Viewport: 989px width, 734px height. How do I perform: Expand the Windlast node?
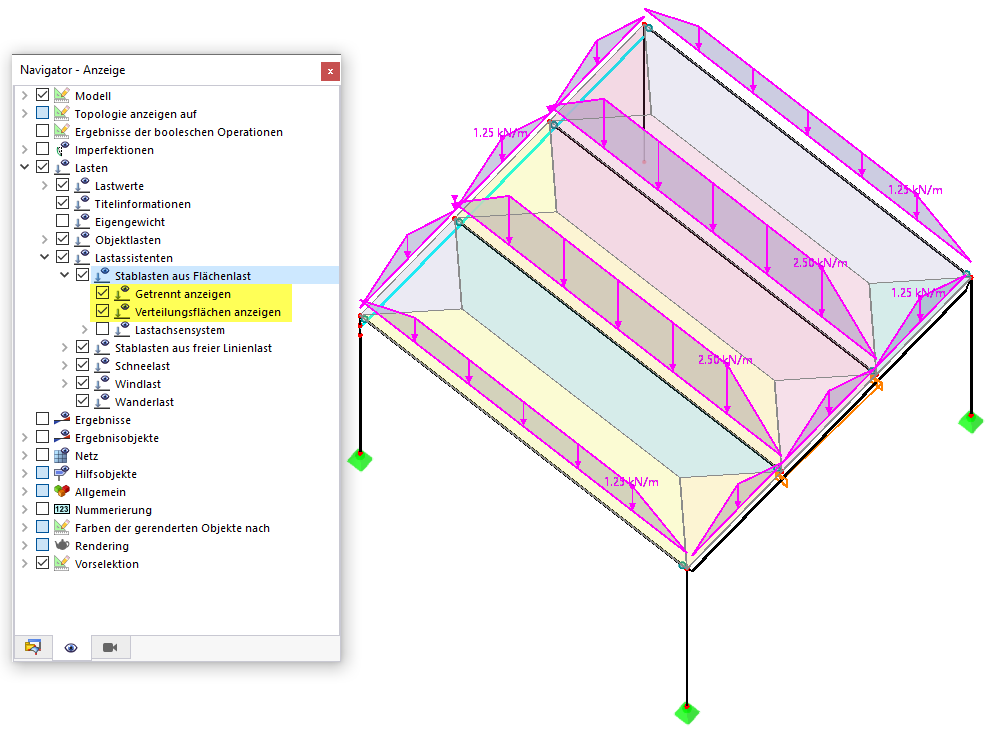click(x=64, y=383)
